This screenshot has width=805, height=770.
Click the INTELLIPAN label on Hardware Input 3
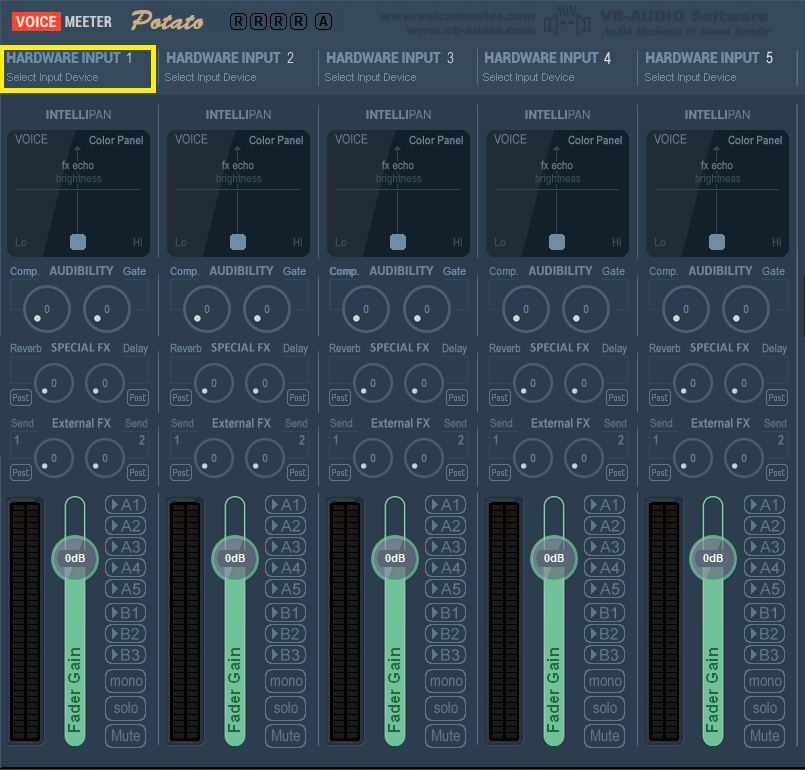click(398, 114)
